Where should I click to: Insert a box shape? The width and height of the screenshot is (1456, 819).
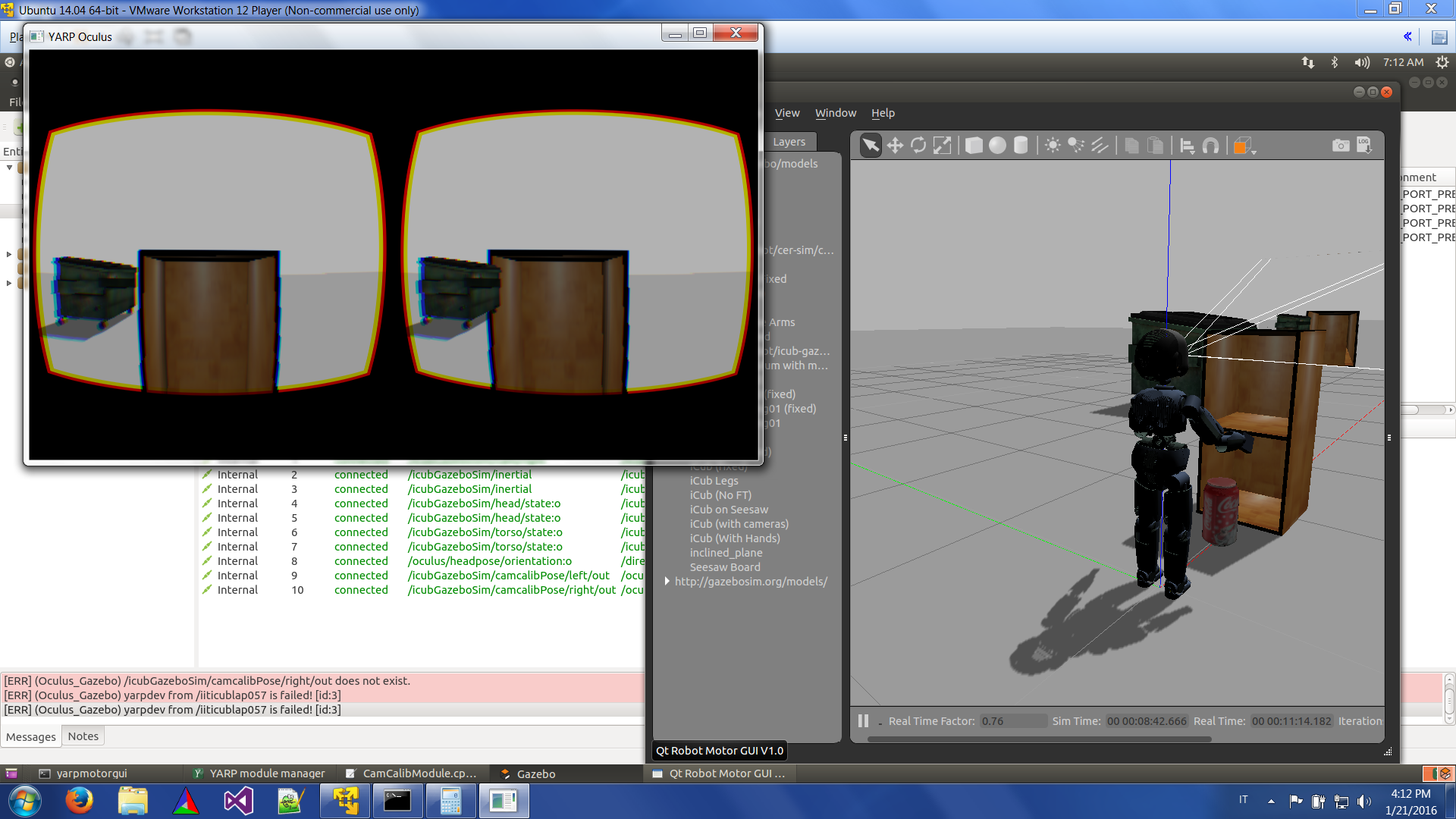974,146
